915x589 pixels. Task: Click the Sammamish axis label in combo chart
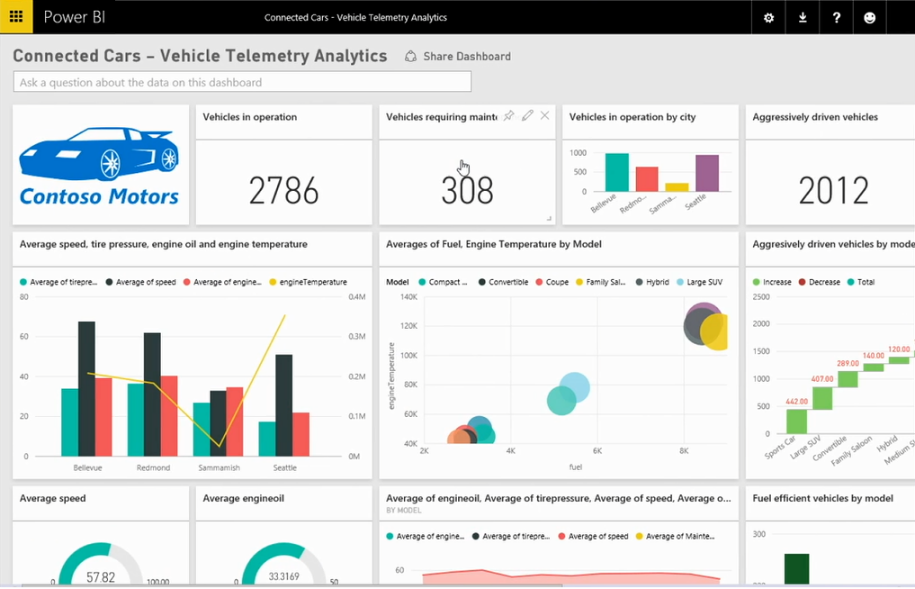(x=219, y=468)
